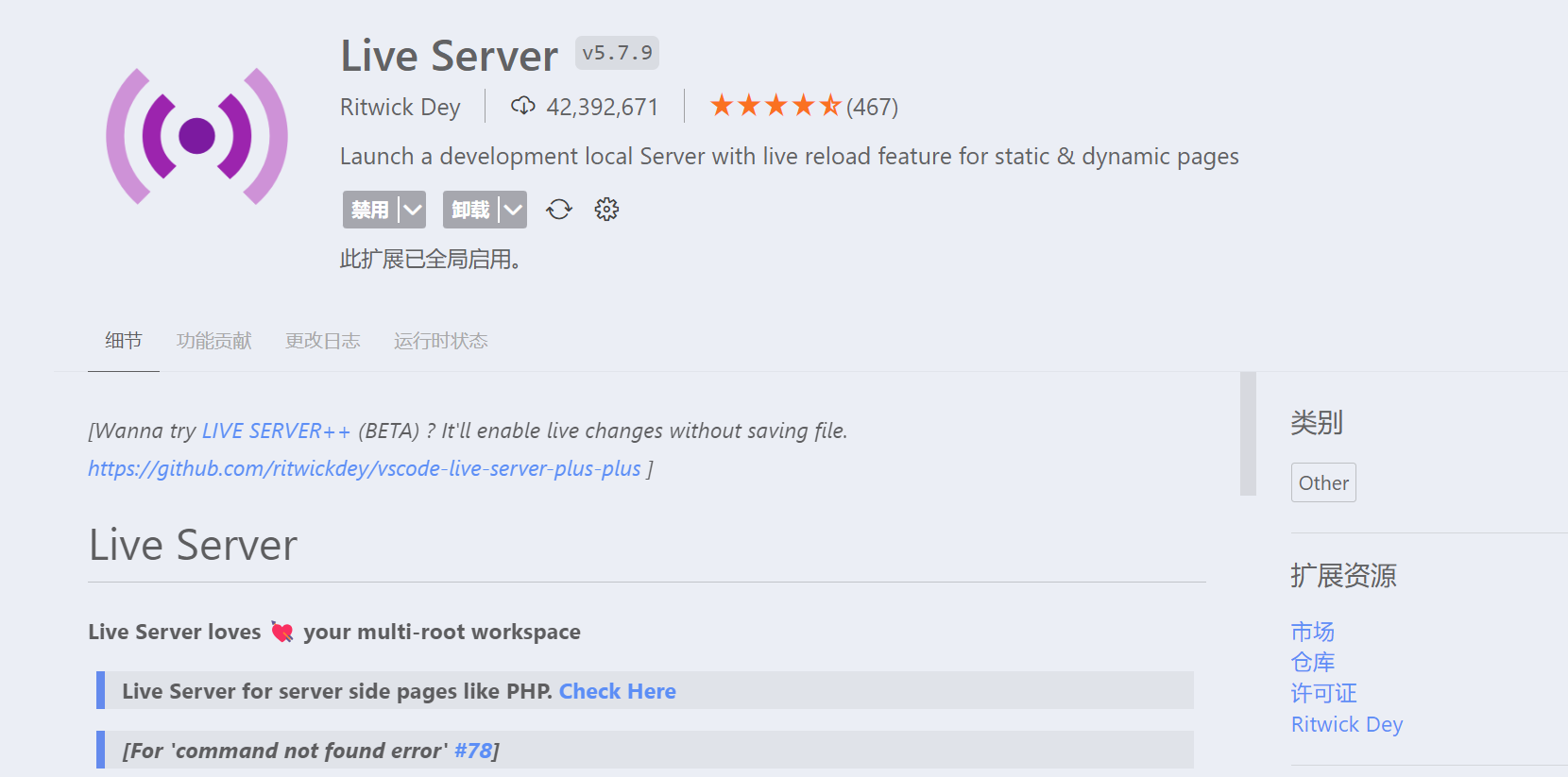Open the 更改日志 tab
The image size is (1568, 777).
coord(323,341)
